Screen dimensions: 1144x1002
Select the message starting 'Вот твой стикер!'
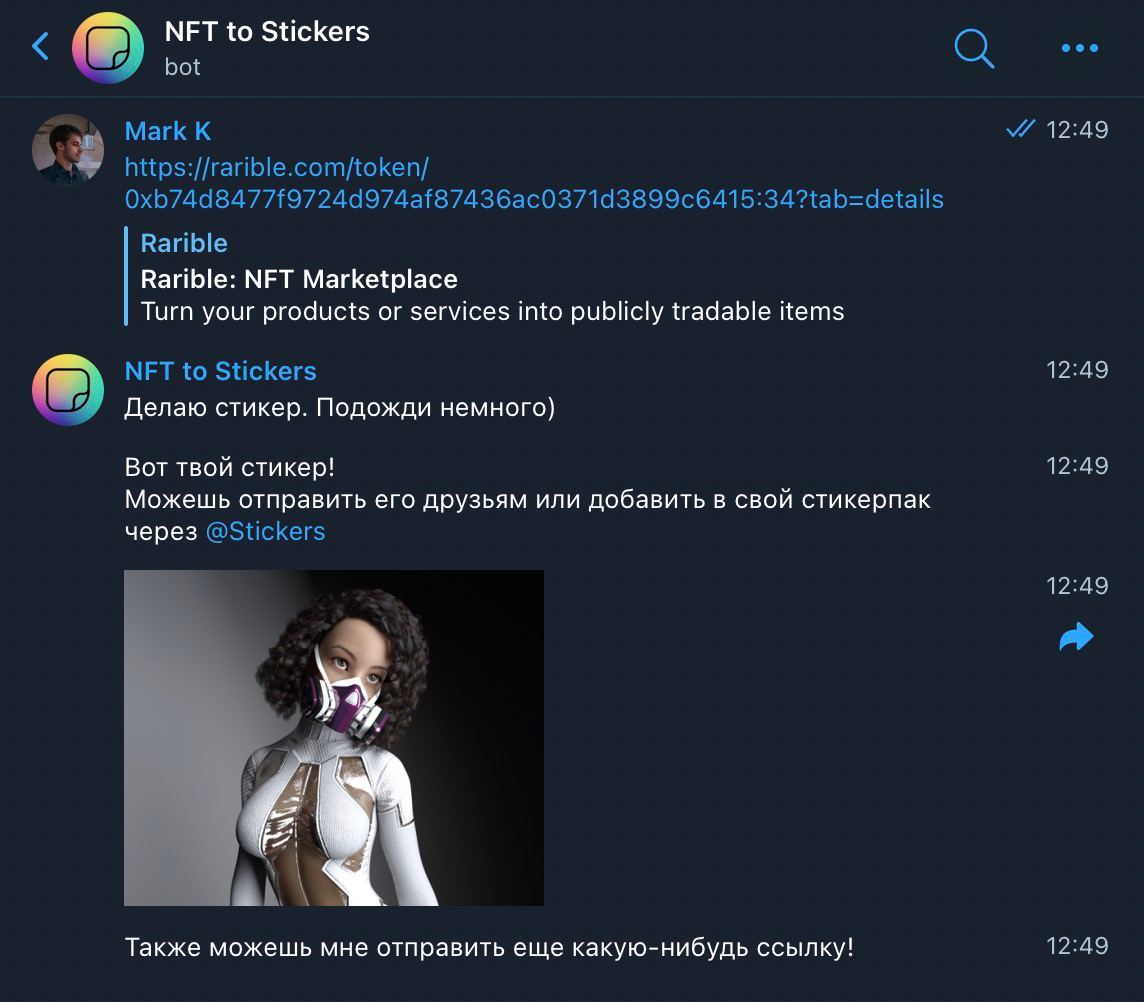[527, 499]
